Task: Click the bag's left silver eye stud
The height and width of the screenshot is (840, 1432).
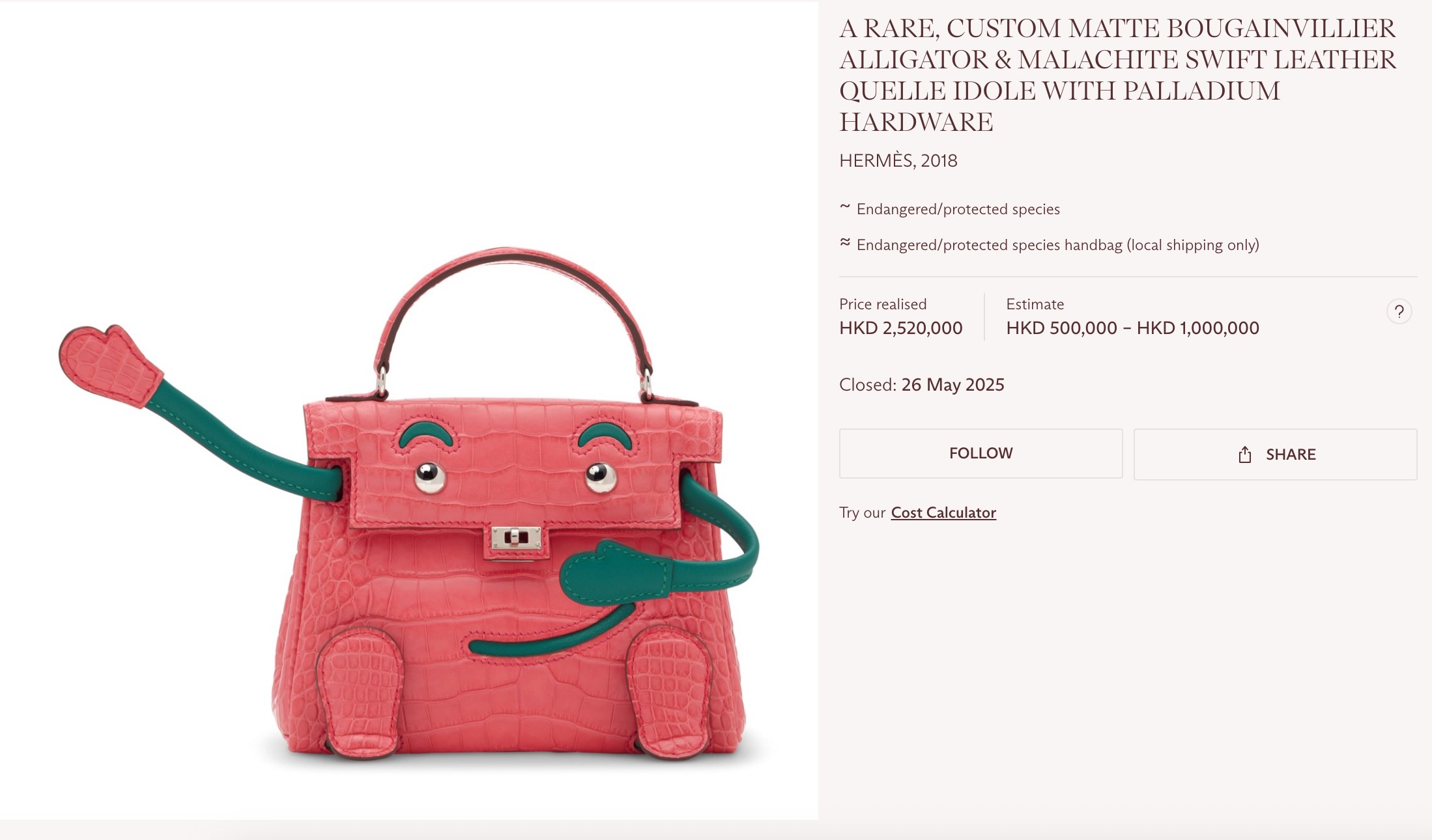Action: (x=429, y=477)
